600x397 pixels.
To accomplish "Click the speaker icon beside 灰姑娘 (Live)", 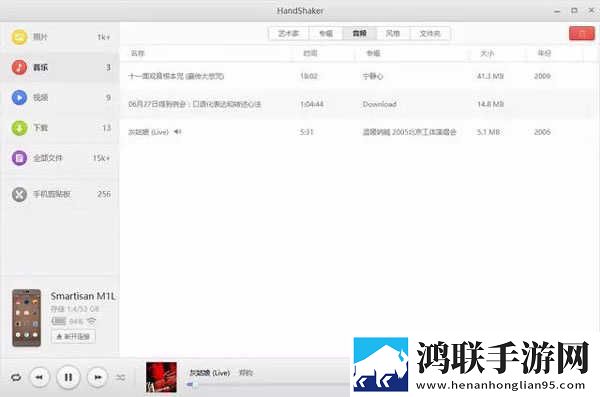I will pos(178,132).
